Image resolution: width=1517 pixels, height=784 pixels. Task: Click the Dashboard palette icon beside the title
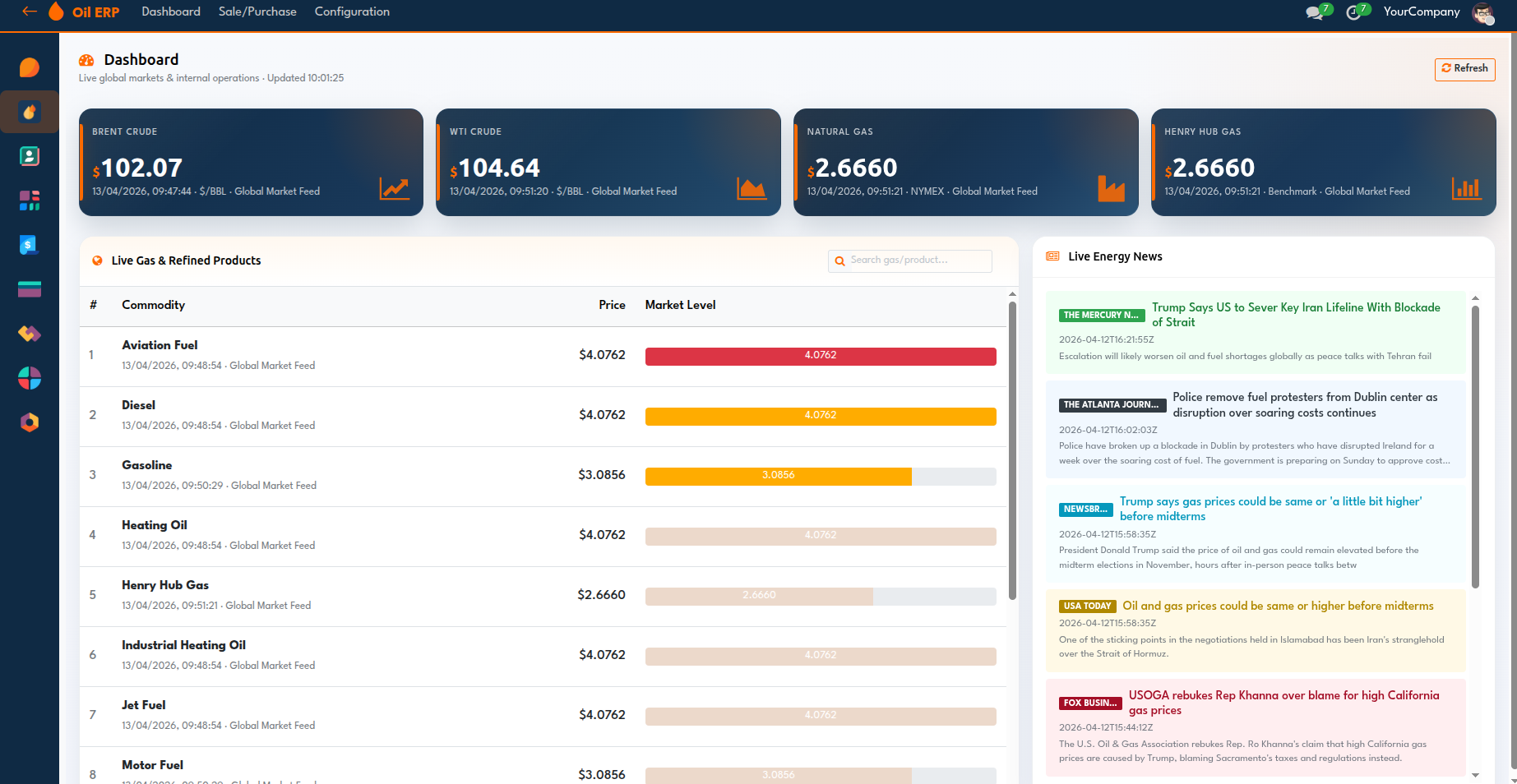click(86, 60)
